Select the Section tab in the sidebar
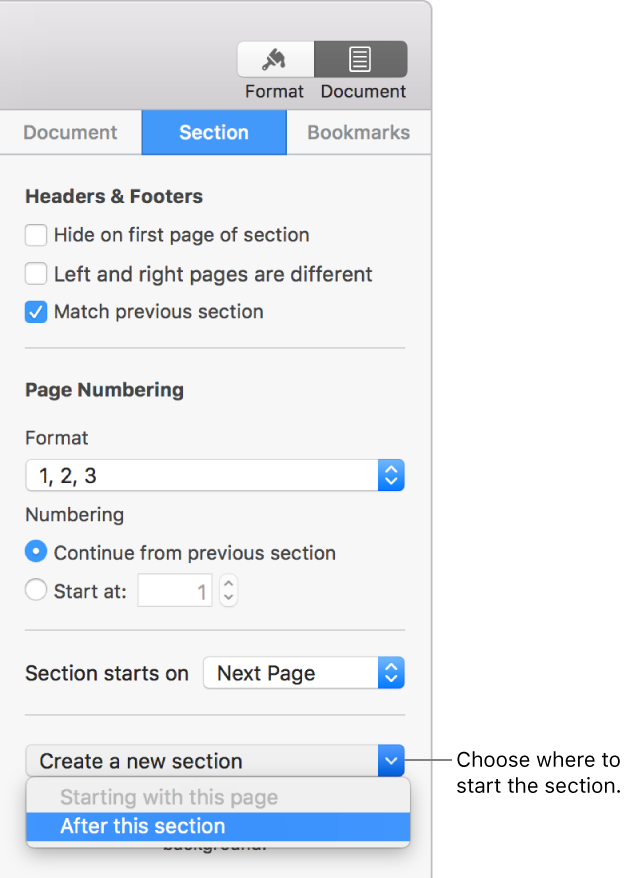The height and width of the screenshot is (878, 638). (213, 132)
